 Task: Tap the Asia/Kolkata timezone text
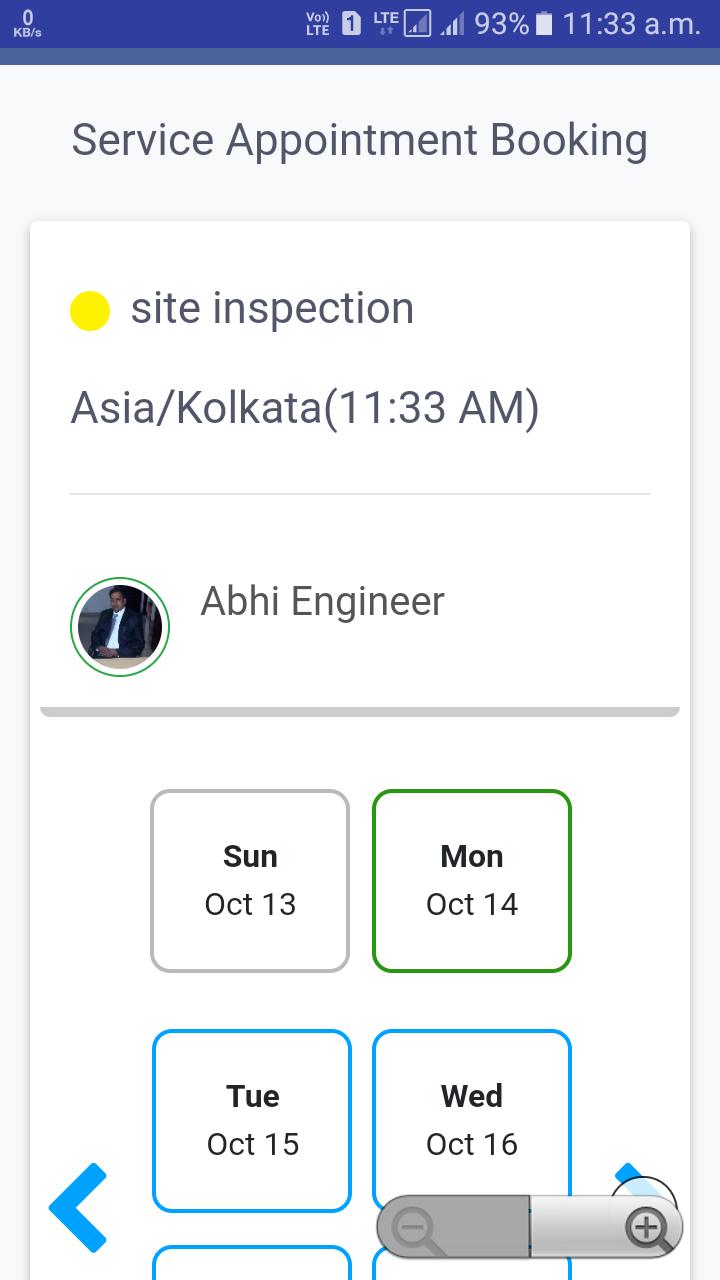point(305,408)
